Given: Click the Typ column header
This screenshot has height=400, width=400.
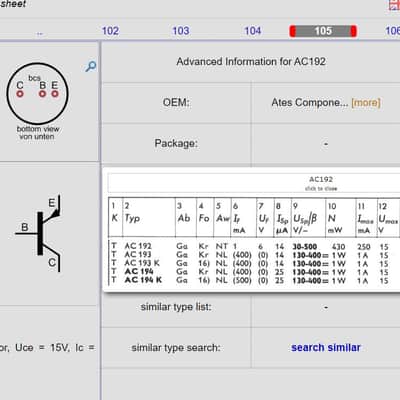Looking at the screenshot, I should (132, 218).
